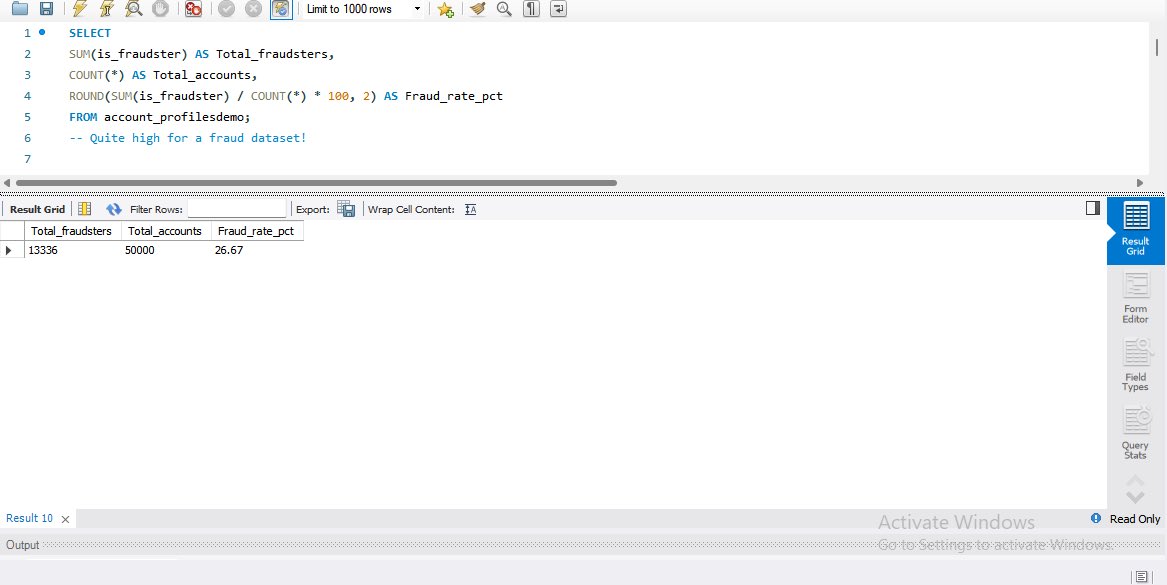
Task: Click the blue statement marker on line 1
Action: pos(42,32)
